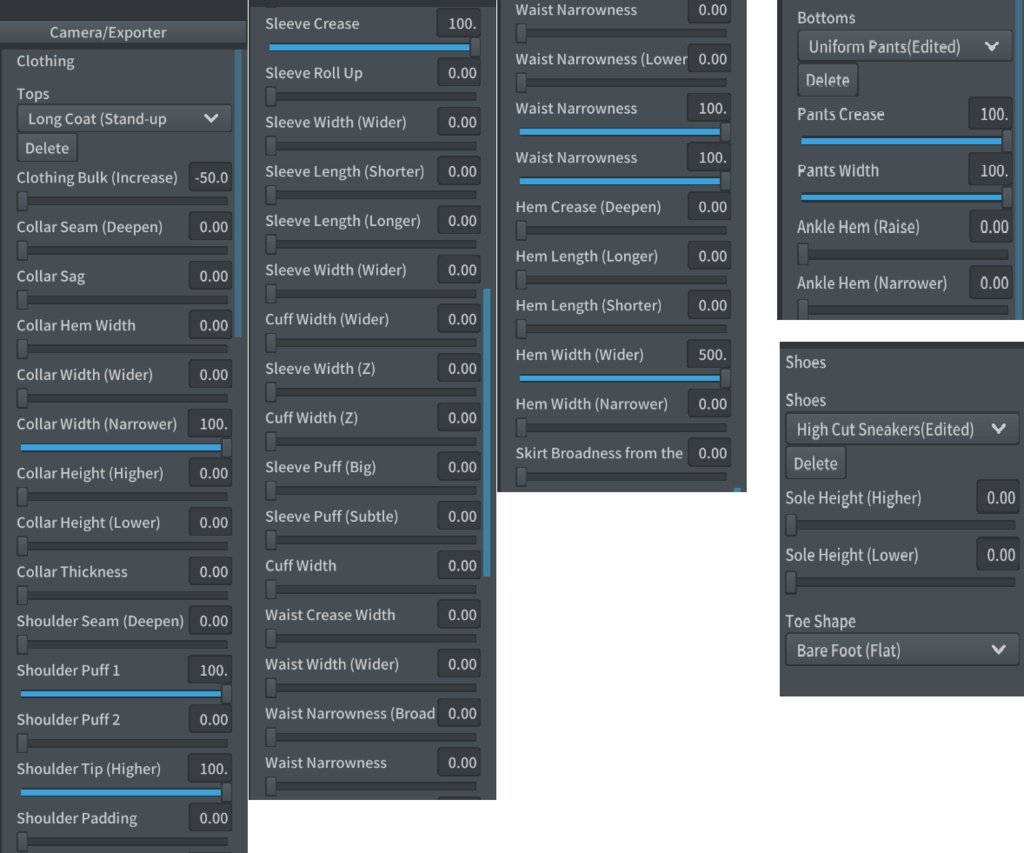
Task: Click the Collar Sag value field
Action: [x=210, y=276]
